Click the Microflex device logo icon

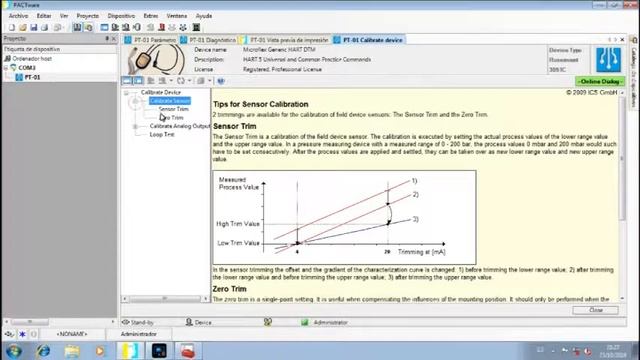click(608, 60)
